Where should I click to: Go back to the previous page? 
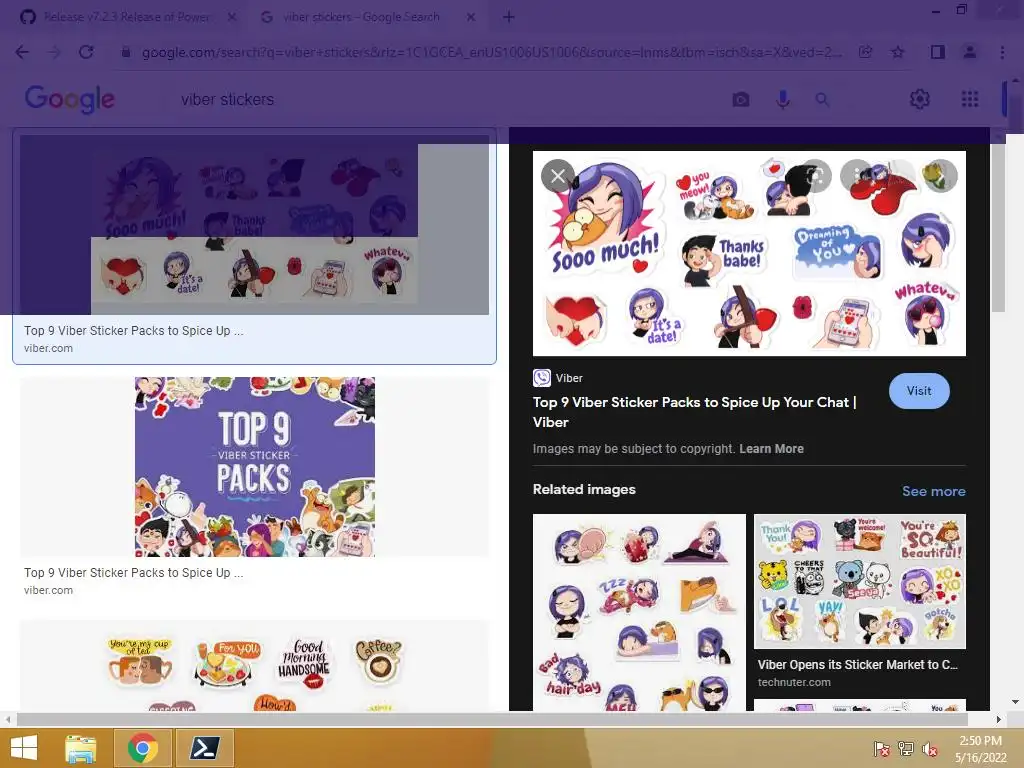coord(22,52)
